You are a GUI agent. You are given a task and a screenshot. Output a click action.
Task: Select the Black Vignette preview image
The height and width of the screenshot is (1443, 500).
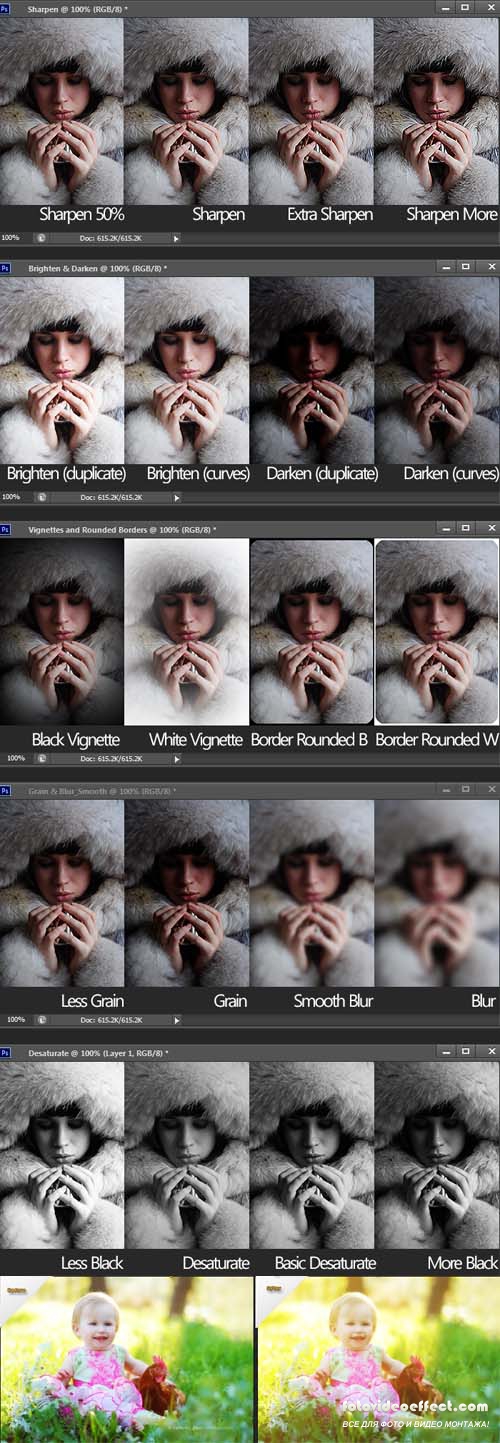point(62,631)
